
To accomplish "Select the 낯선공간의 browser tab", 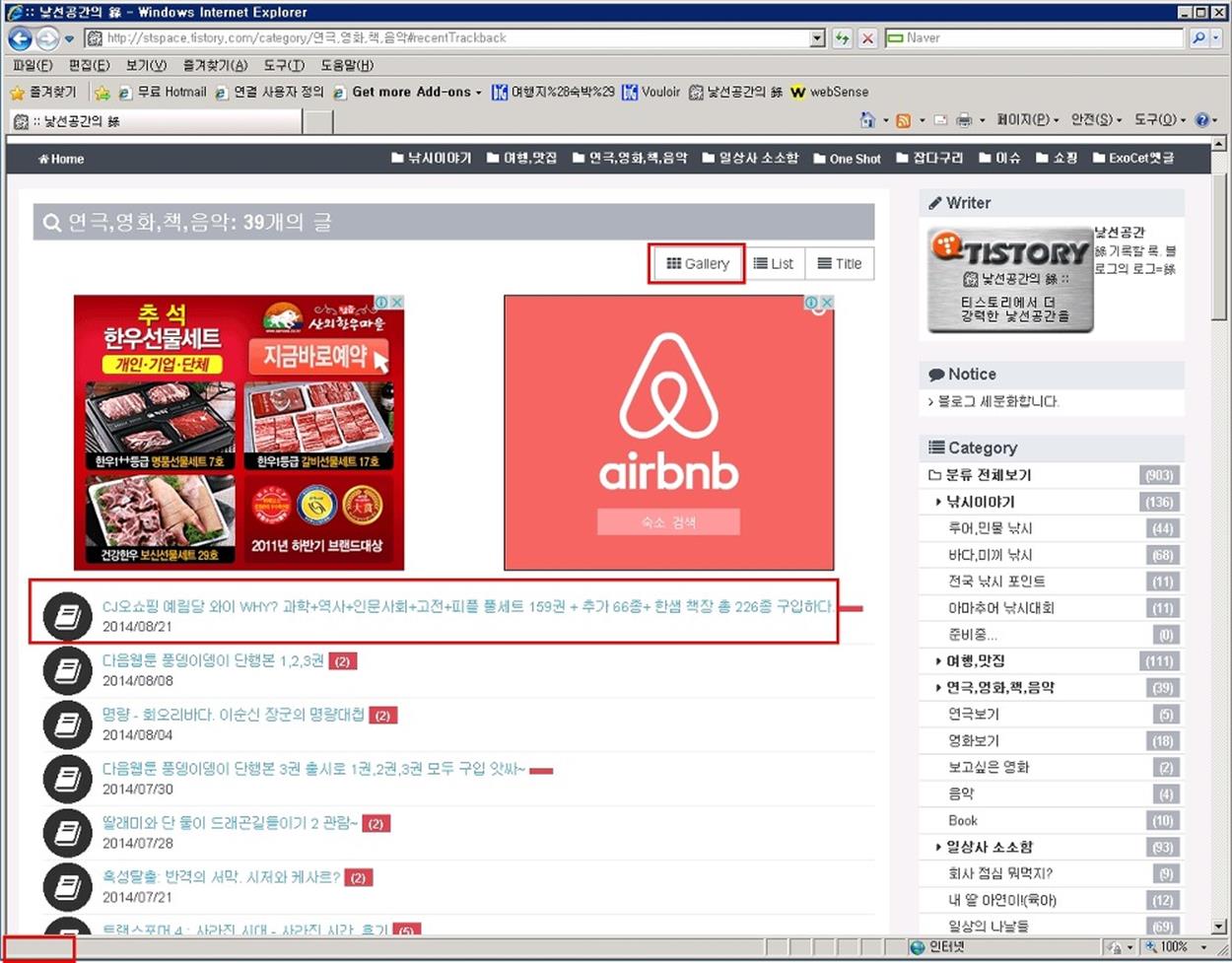I will pyautogui.click(x=156, y=121).
